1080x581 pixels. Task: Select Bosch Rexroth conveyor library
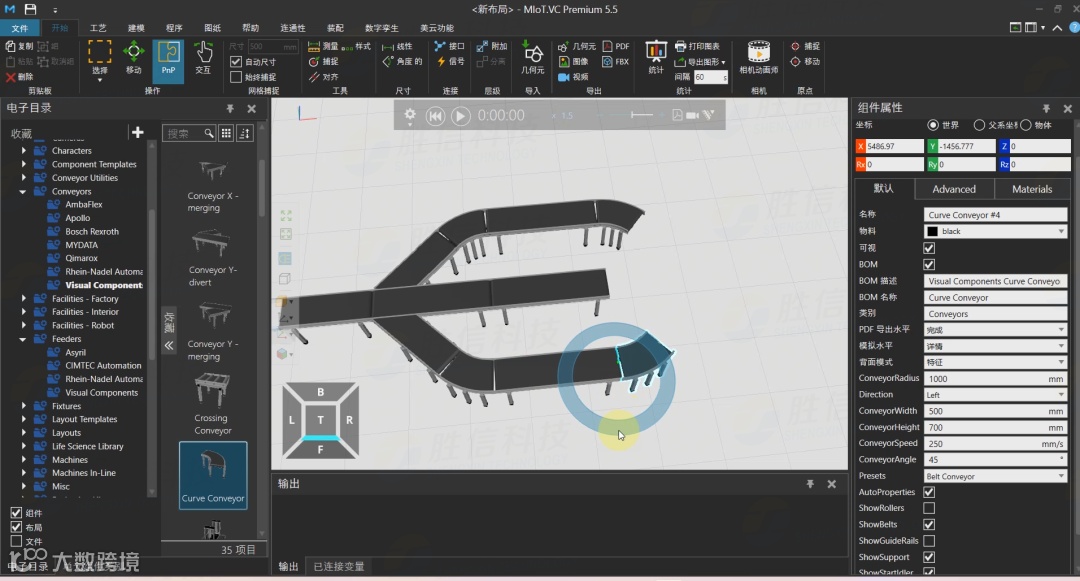[92, 231]
